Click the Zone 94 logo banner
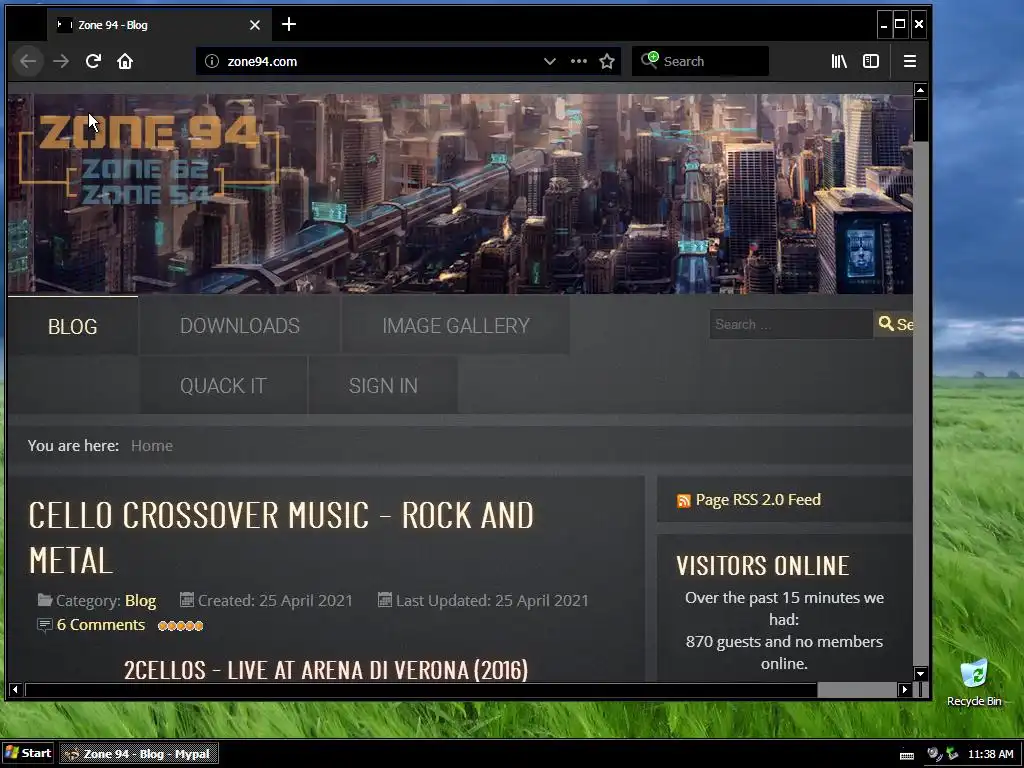The width and height of the screenshot is (1024, 768). coord(149,159)
